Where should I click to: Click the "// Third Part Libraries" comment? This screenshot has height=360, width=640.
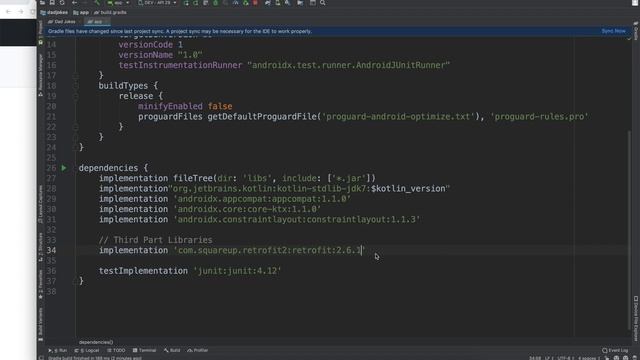point(156,240)
